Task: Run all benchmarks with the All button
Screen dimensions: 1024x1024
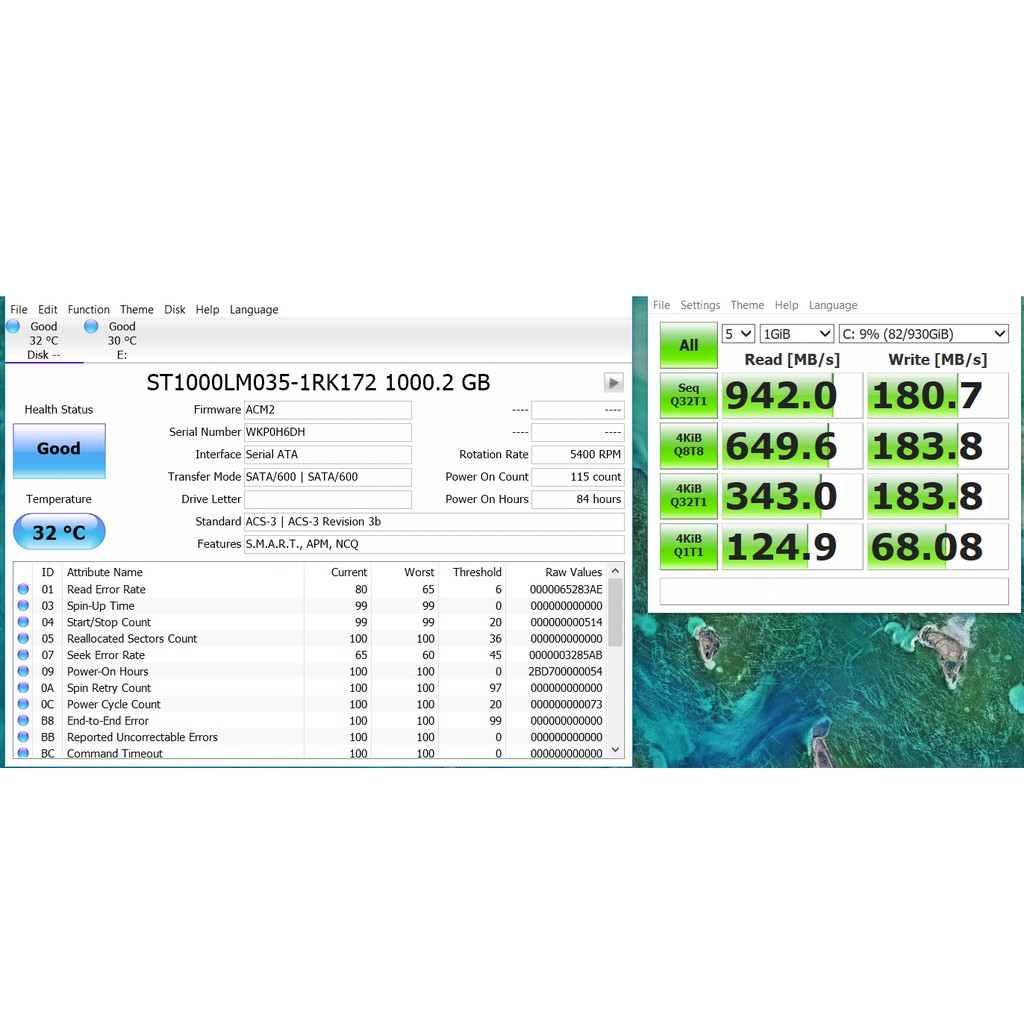Action: click(x=688, y=345)
